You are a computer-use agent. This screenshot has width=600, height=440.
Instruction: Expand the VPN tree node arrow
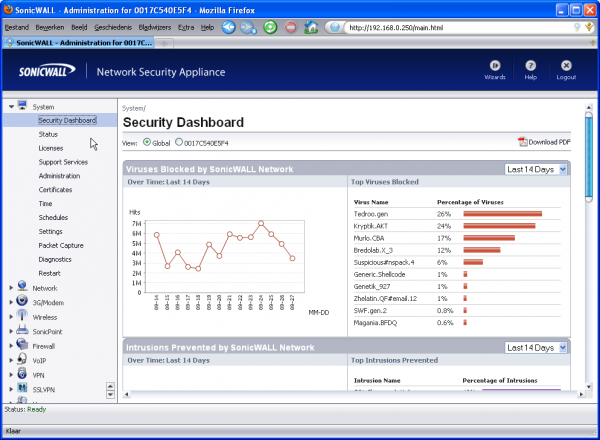click(x=11, y=375)
